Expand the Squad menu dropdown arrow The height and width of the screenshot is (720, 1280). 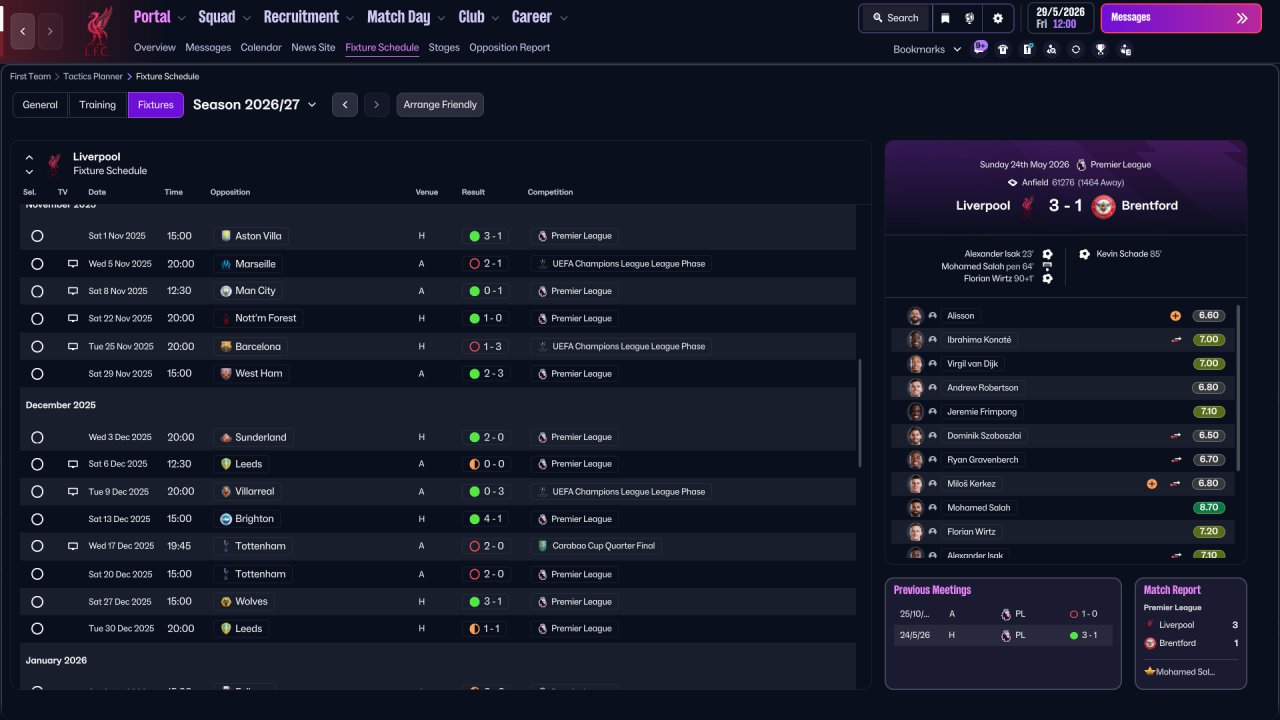(x=246, y=18)
